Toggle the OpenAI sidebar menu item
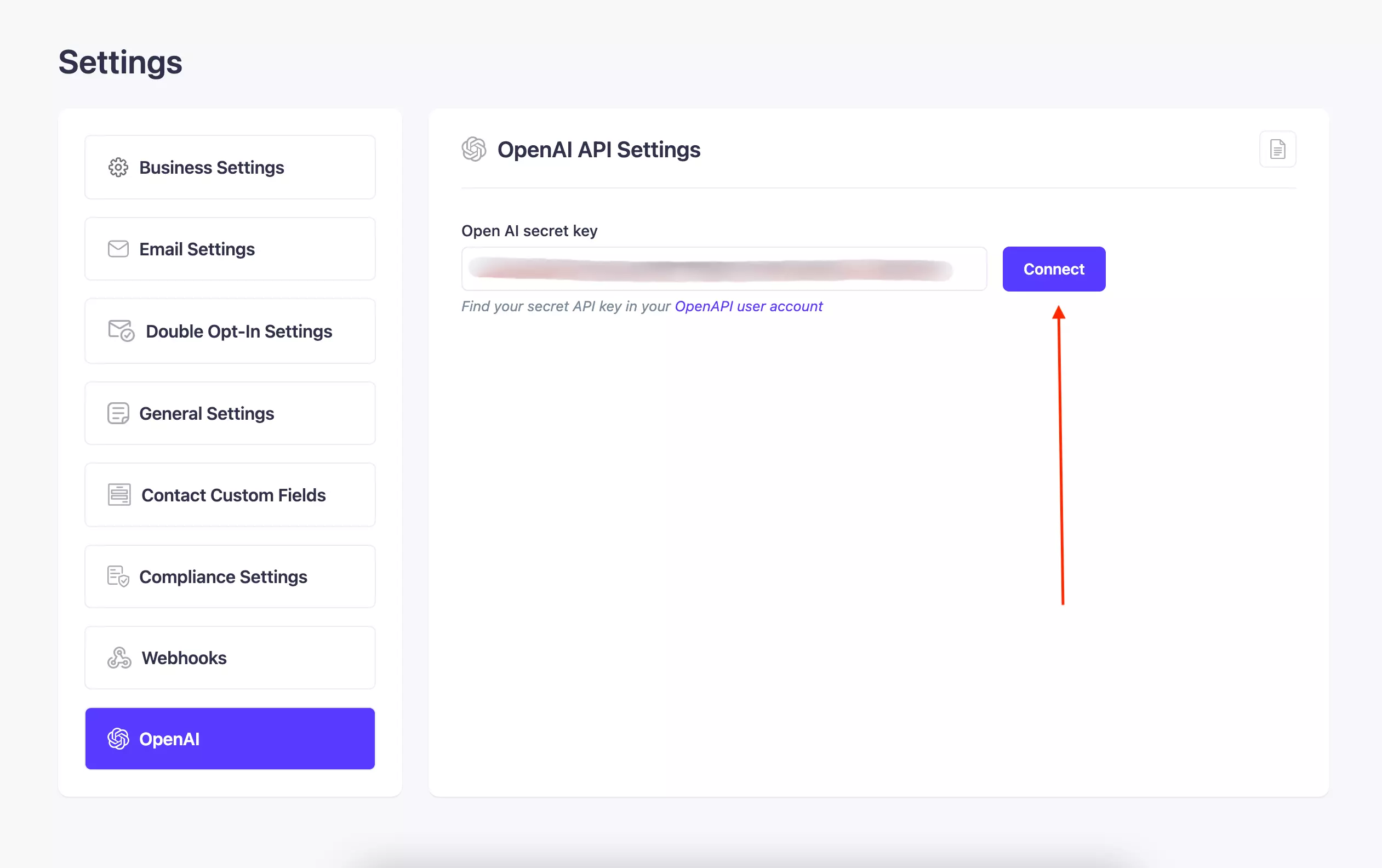The width and height of the screenshot is (1382, 868). coord(230,739)
